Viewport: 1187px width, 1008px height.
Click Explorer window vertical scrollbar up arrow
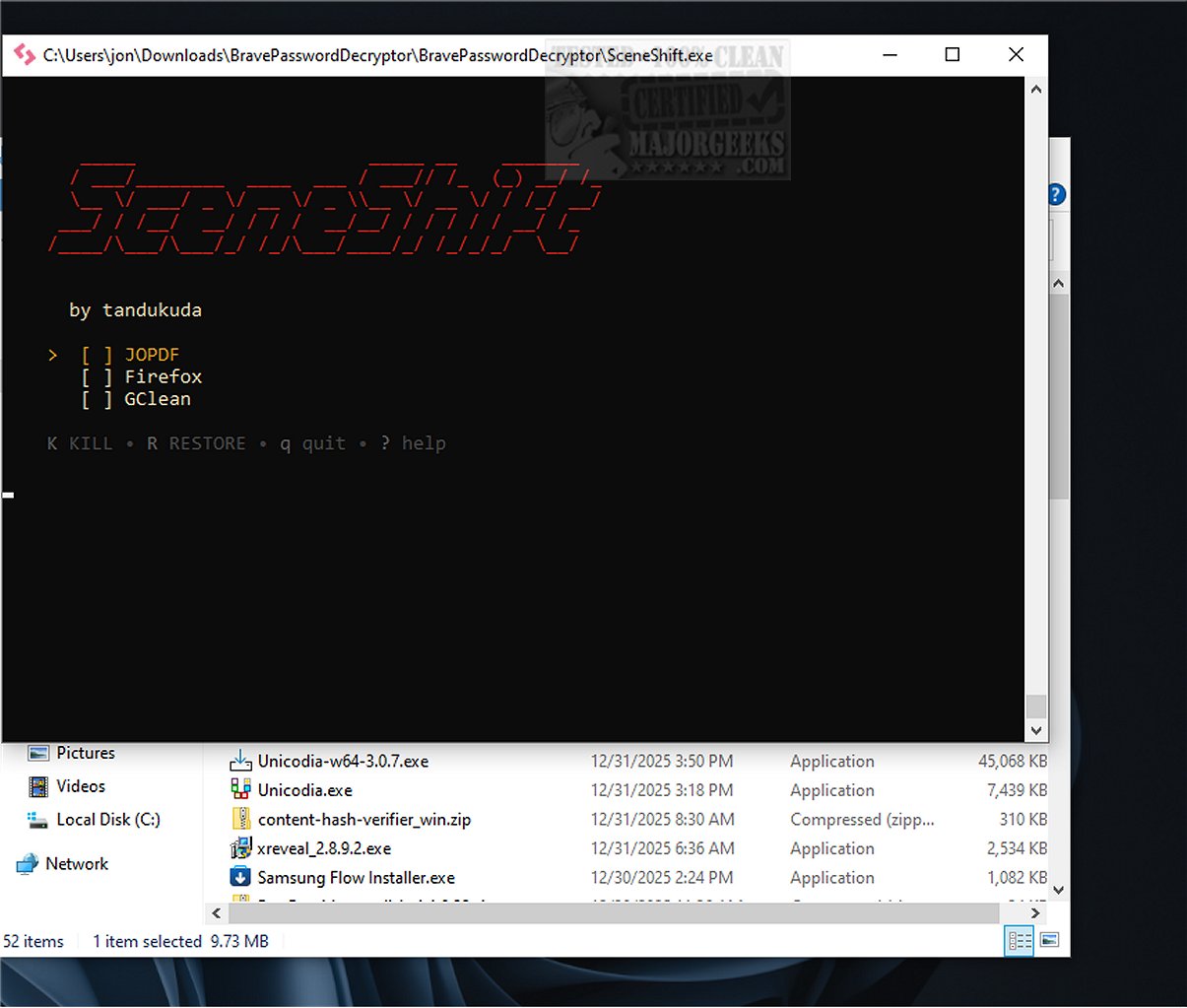1059,284
